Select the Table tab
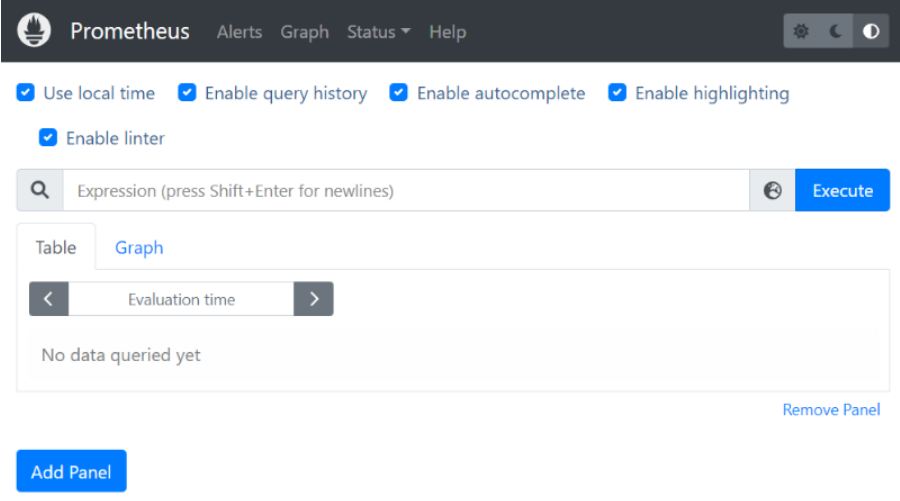The height and width of the screenshot is (501, 900). point(56,247)
